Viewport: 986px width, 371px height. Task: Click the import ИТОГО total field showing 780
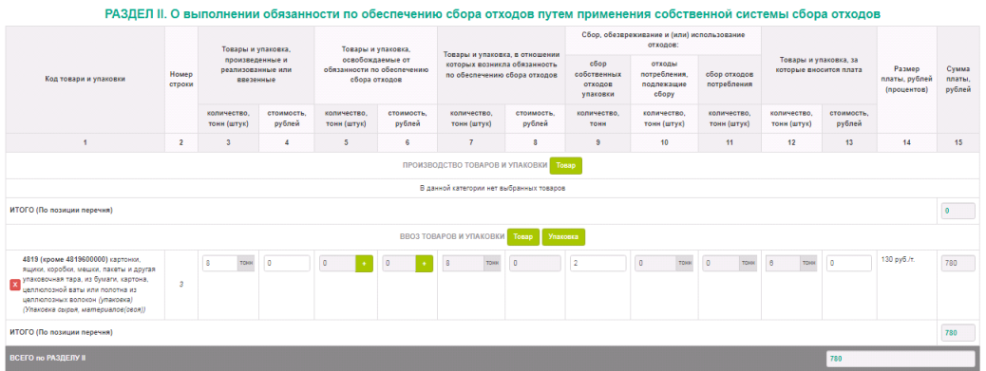958,333
